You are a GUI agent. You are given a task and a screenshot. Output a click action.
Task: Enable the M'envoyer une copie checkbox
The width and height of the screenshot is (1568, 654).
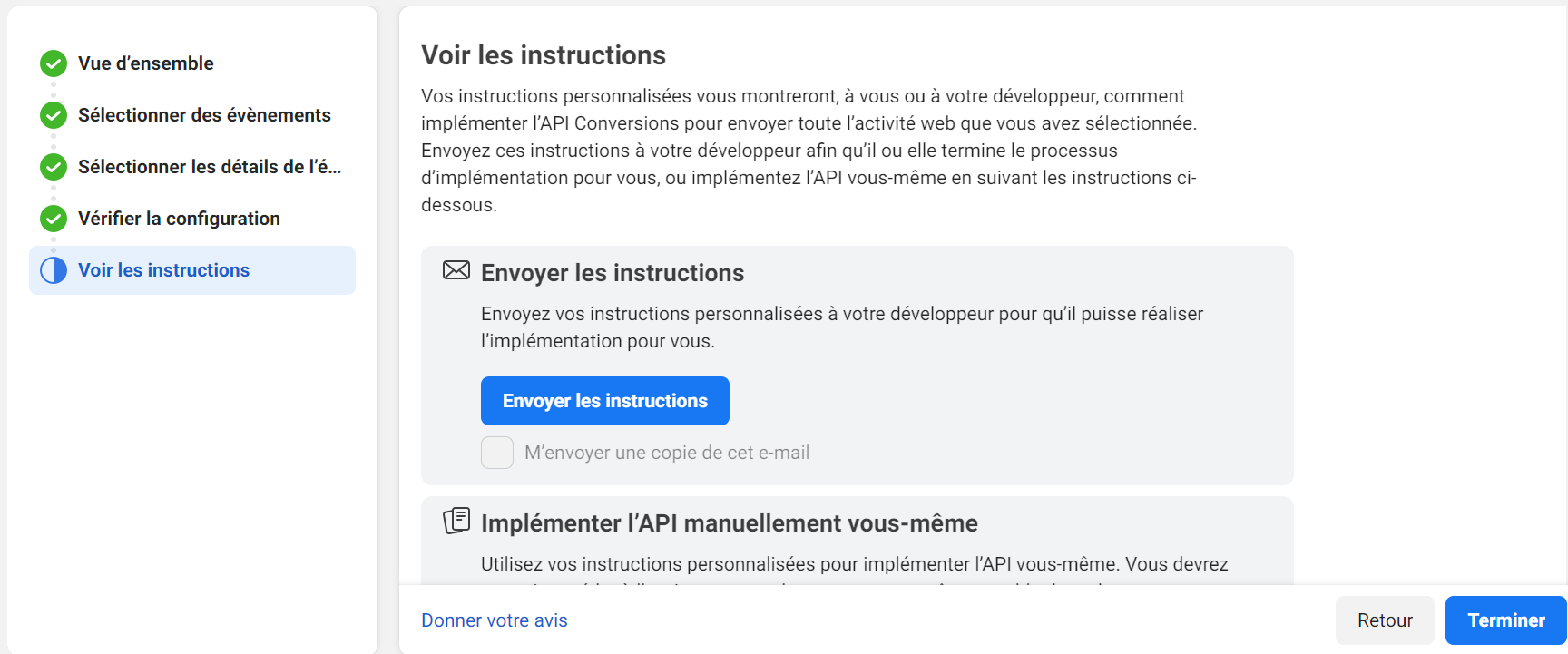pos(497,453)
